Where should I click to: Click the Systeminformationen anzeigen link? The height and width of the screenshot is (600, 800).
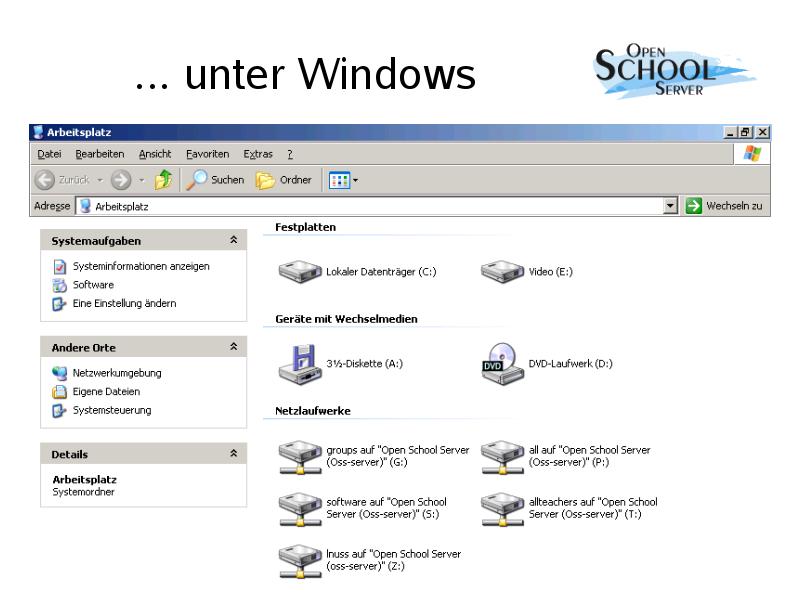[141, 266]
